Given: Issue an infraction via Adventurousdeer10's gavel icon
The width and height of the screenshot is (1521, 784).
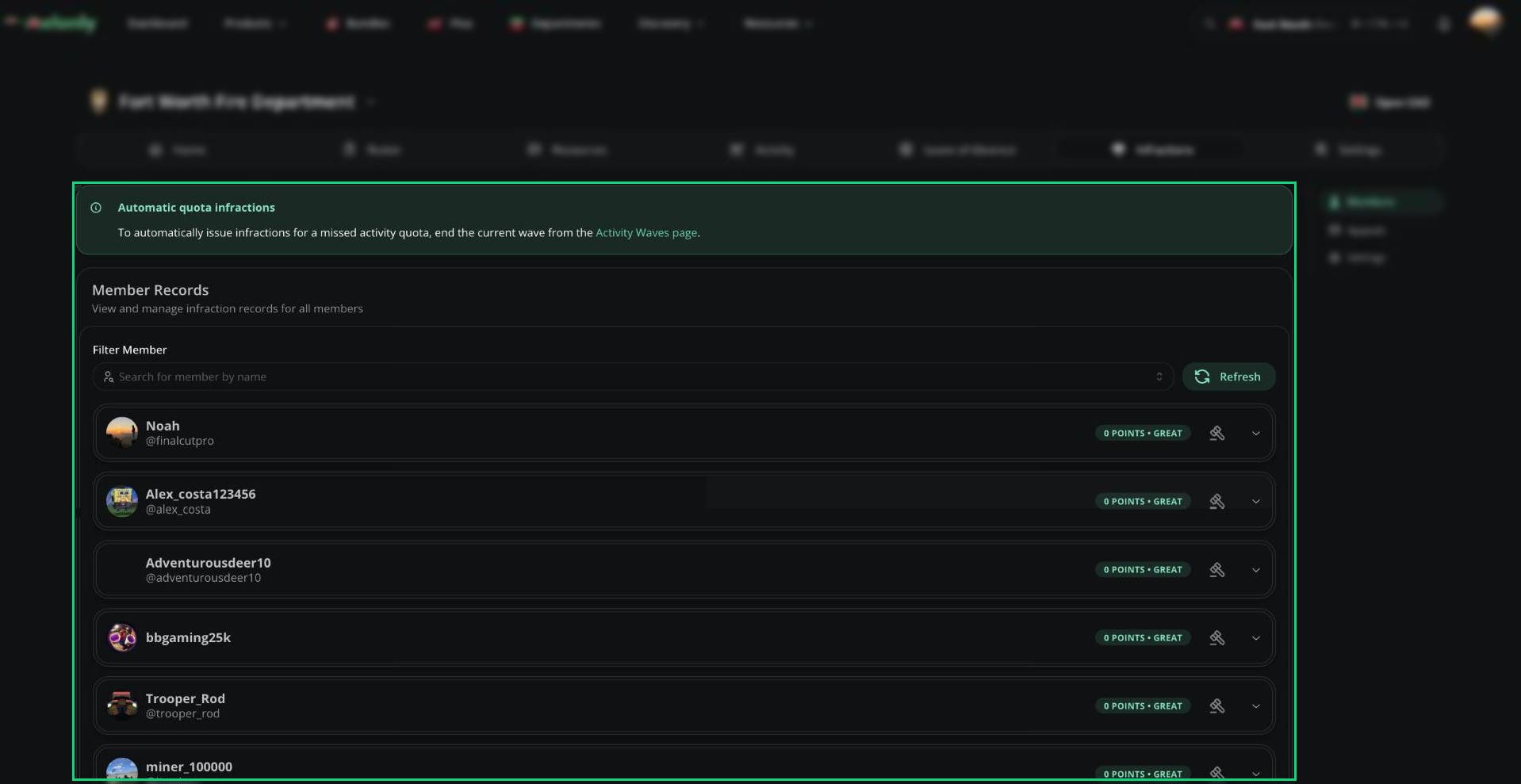Looking at the screenshot, I should (x=1217, y=570).
